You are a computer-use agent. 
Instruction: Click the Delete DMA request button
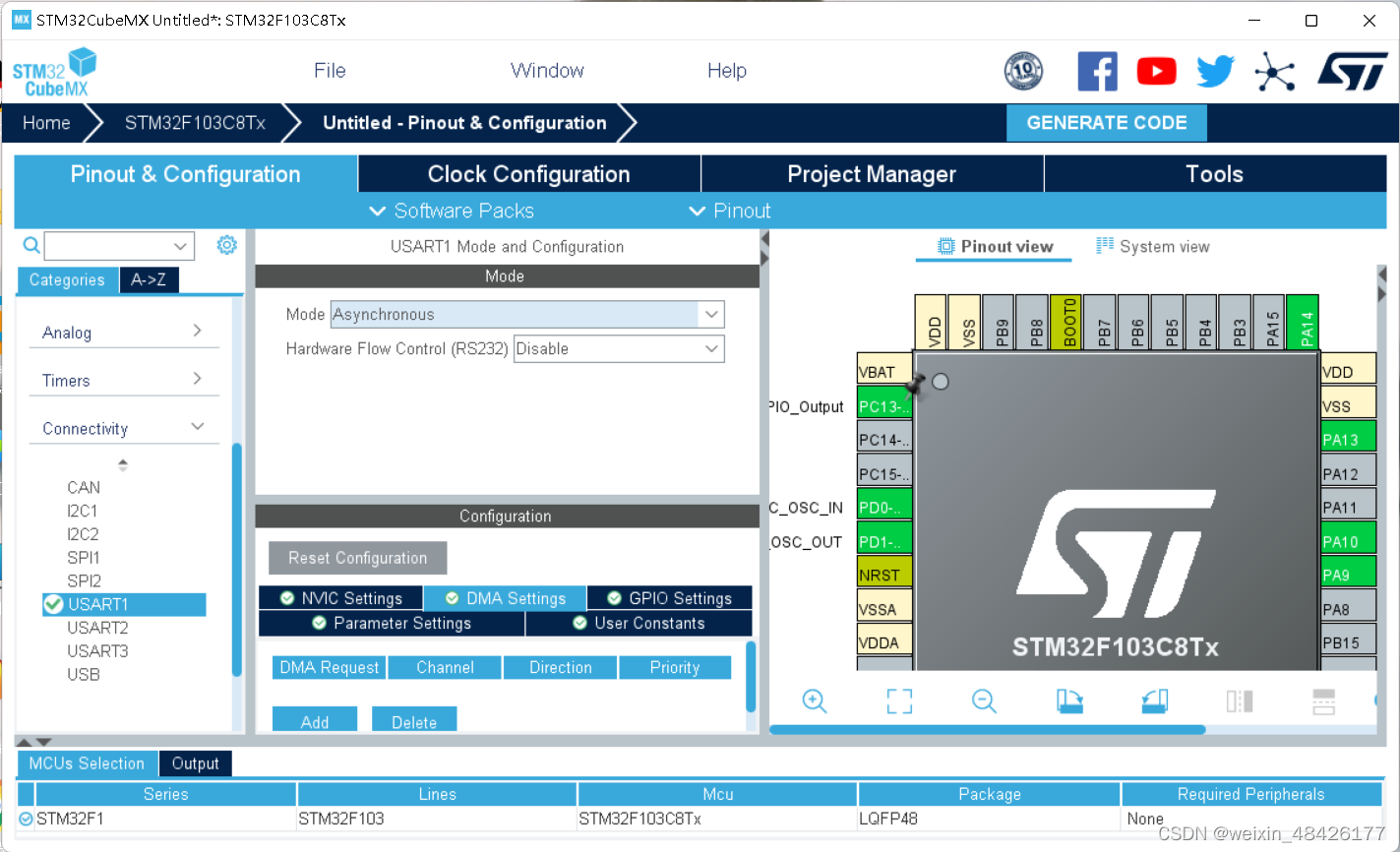(x=414, y=721)
